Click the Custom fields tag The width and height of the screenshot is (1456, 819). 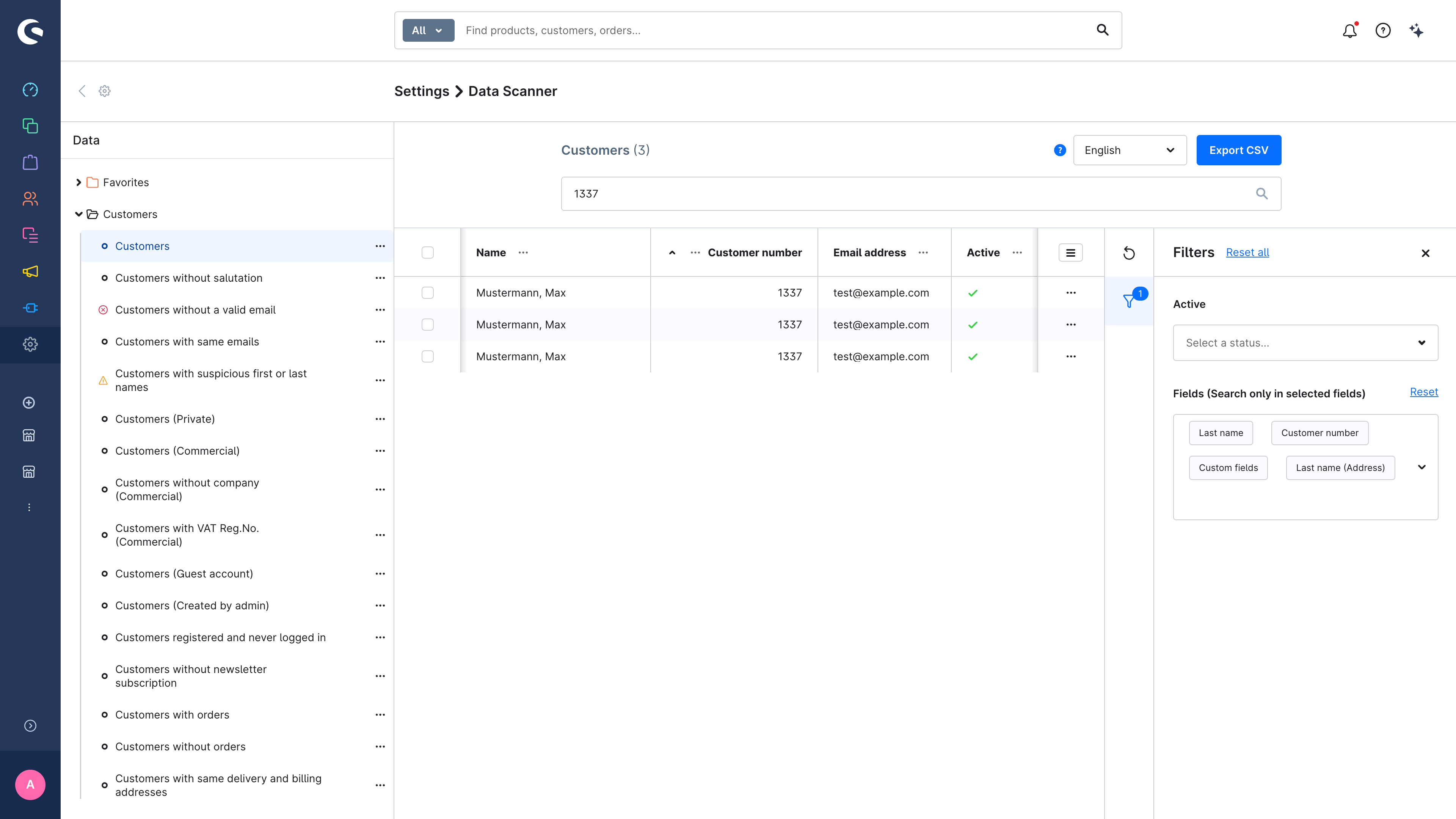pos(1228,468)
